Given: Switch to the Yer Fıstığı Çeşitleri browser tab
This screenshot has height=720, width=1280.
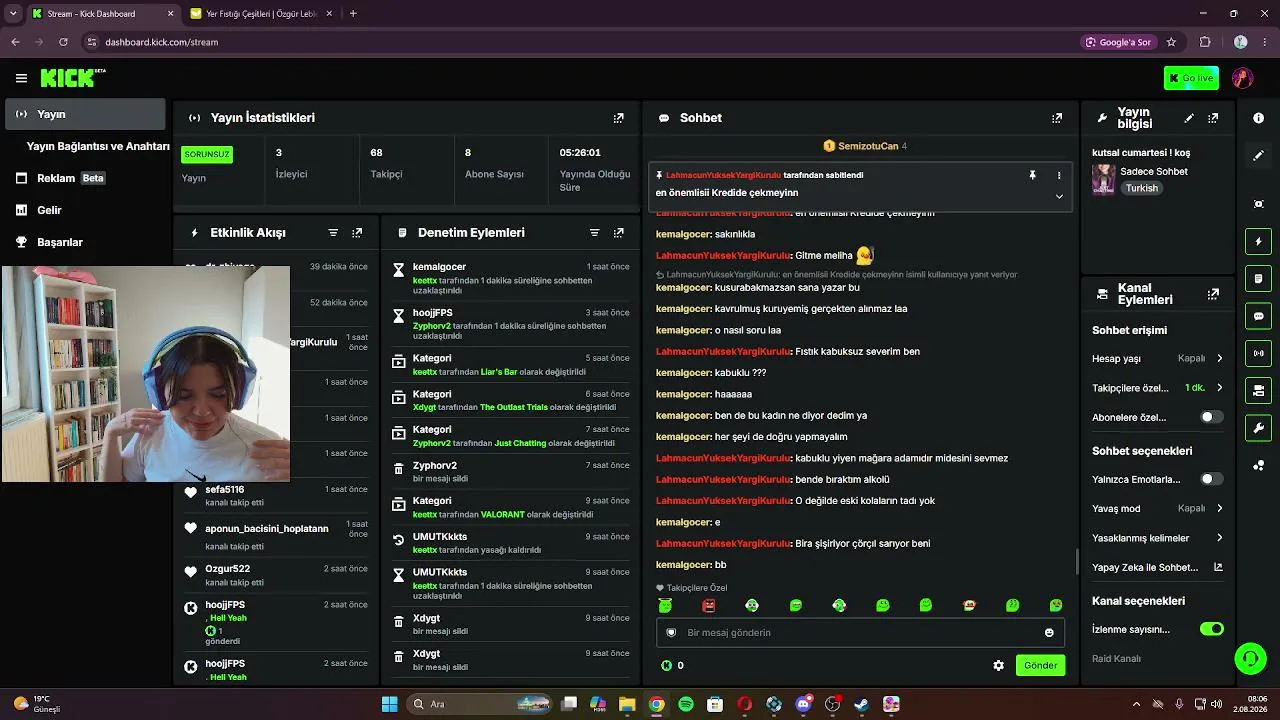Looking at the screenshot, I should [262, 14].
